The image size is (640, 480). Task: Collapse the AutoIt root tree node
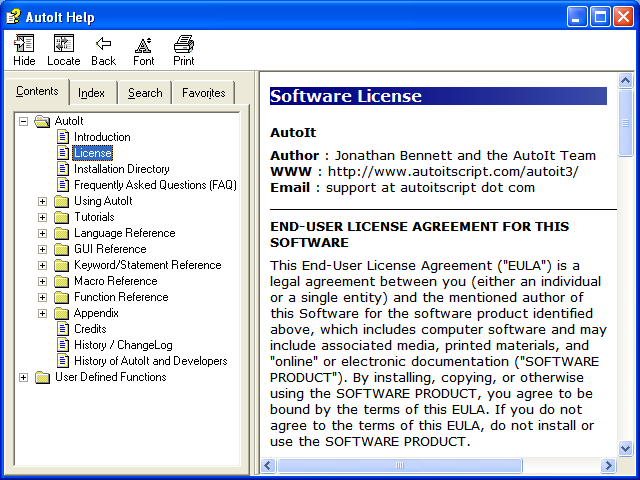pyautogui.click(x=24, y=121)
